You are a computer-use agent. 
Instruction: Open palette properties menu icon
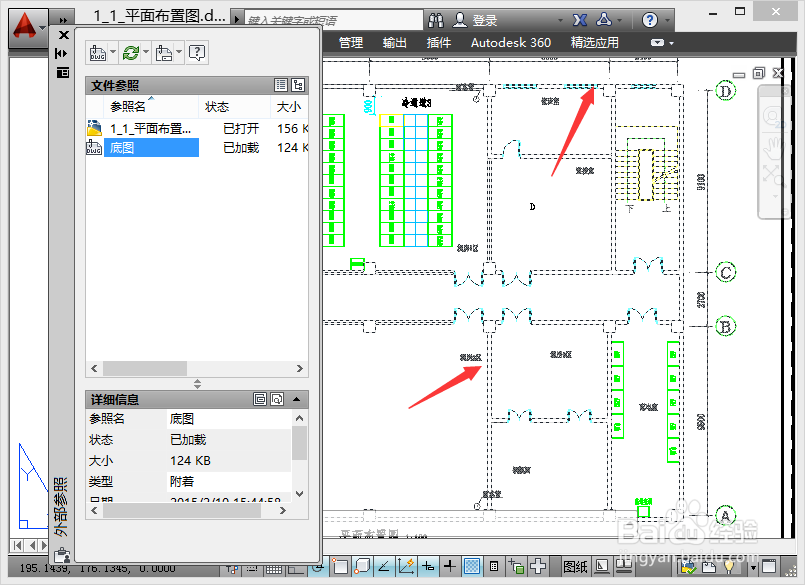point(63,72)
